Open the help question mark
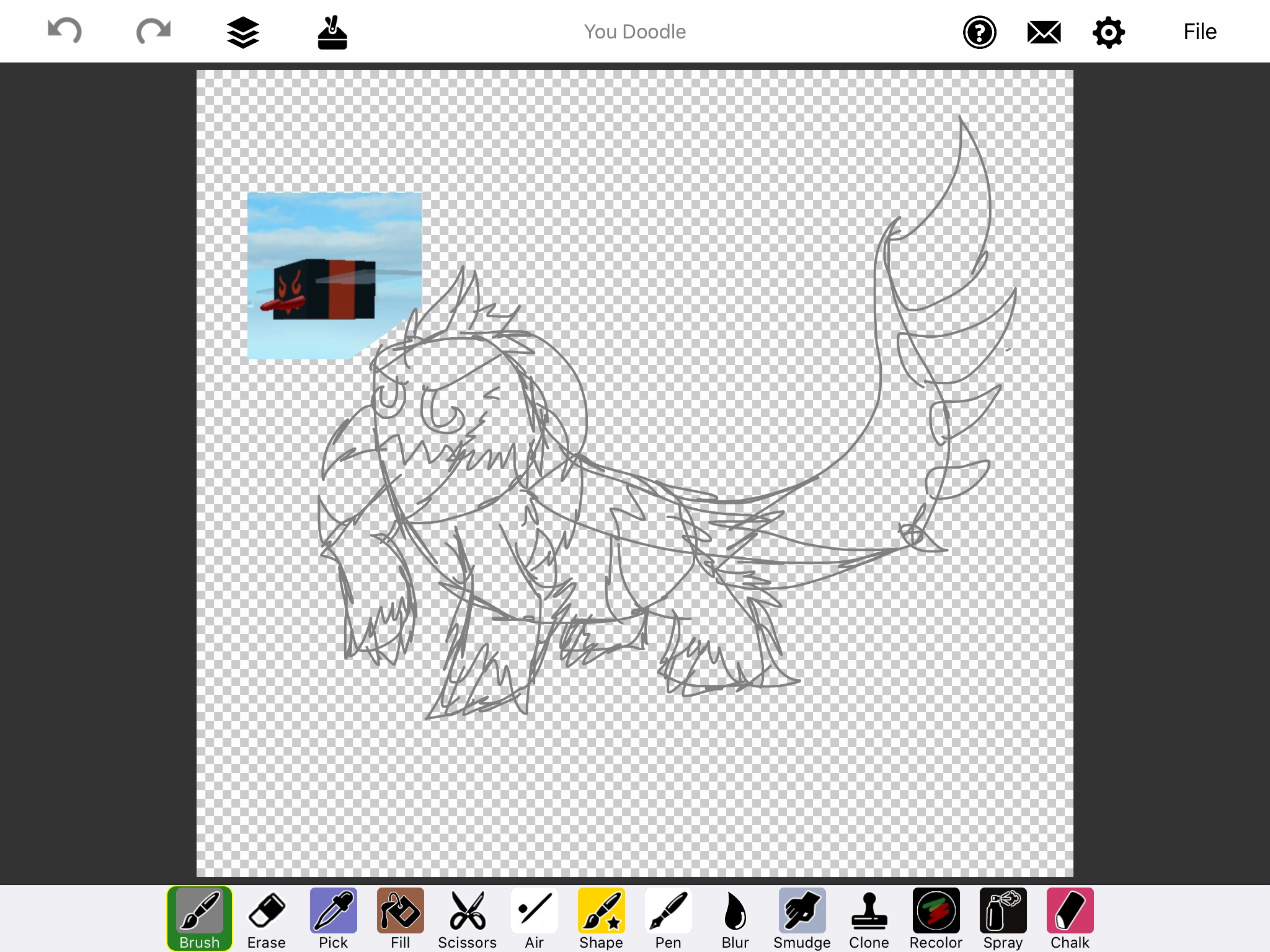This screenshot has width=1270, height=952. pos(979,32)
